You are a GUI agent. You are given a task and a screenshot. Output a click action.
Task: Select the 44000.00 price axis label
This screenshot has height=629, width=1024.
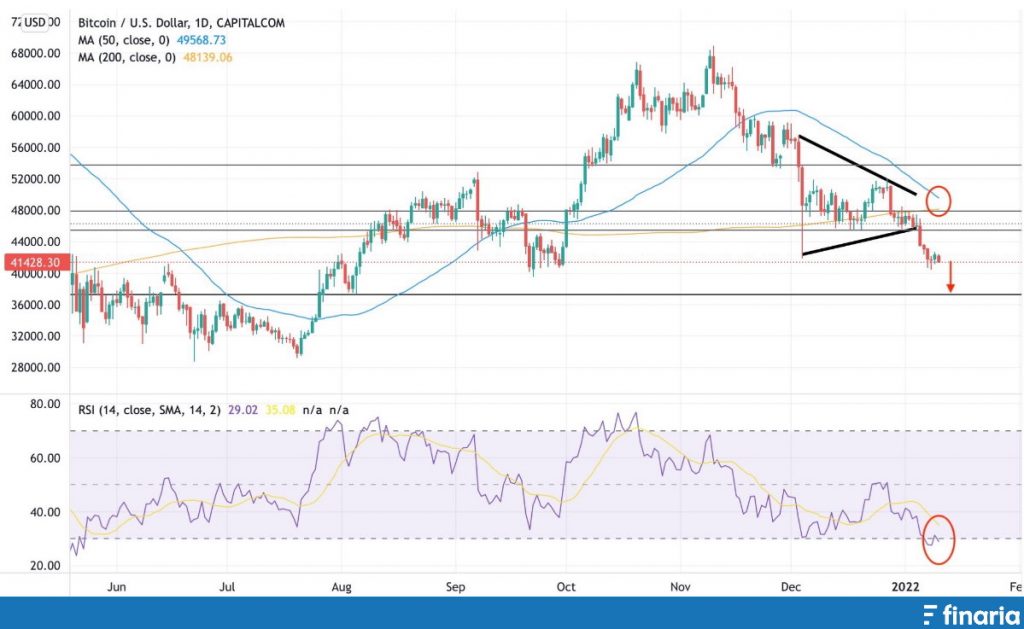point(36,242)
